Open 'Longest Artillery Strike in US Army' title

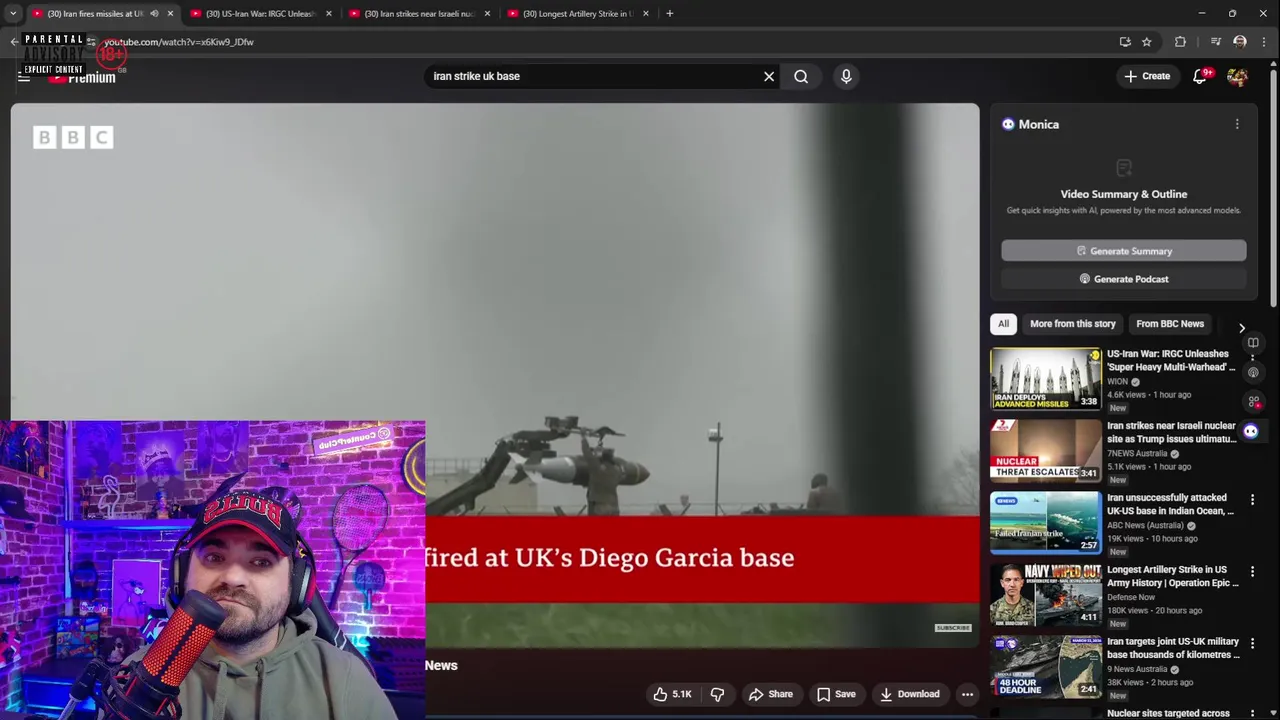click(x=1173, y=576)
